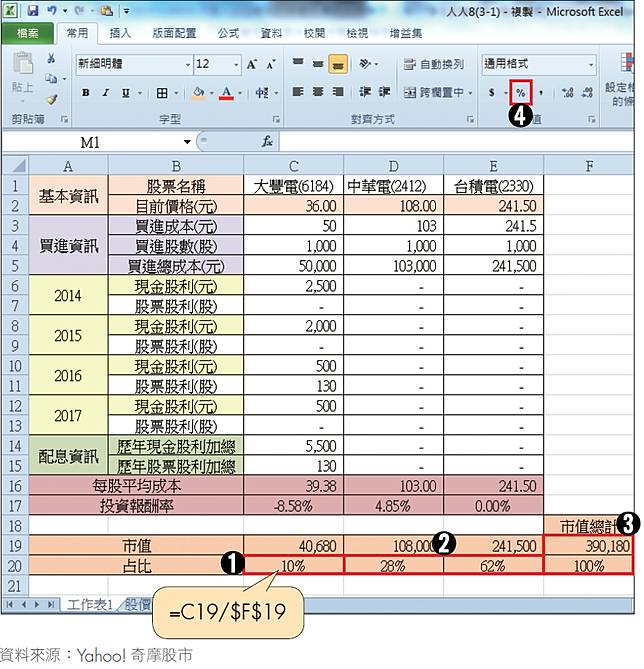Apply Percent Style with % icon
Image resolution: width=644 pixels, height=669 pixels.
(x=521, y=92)
